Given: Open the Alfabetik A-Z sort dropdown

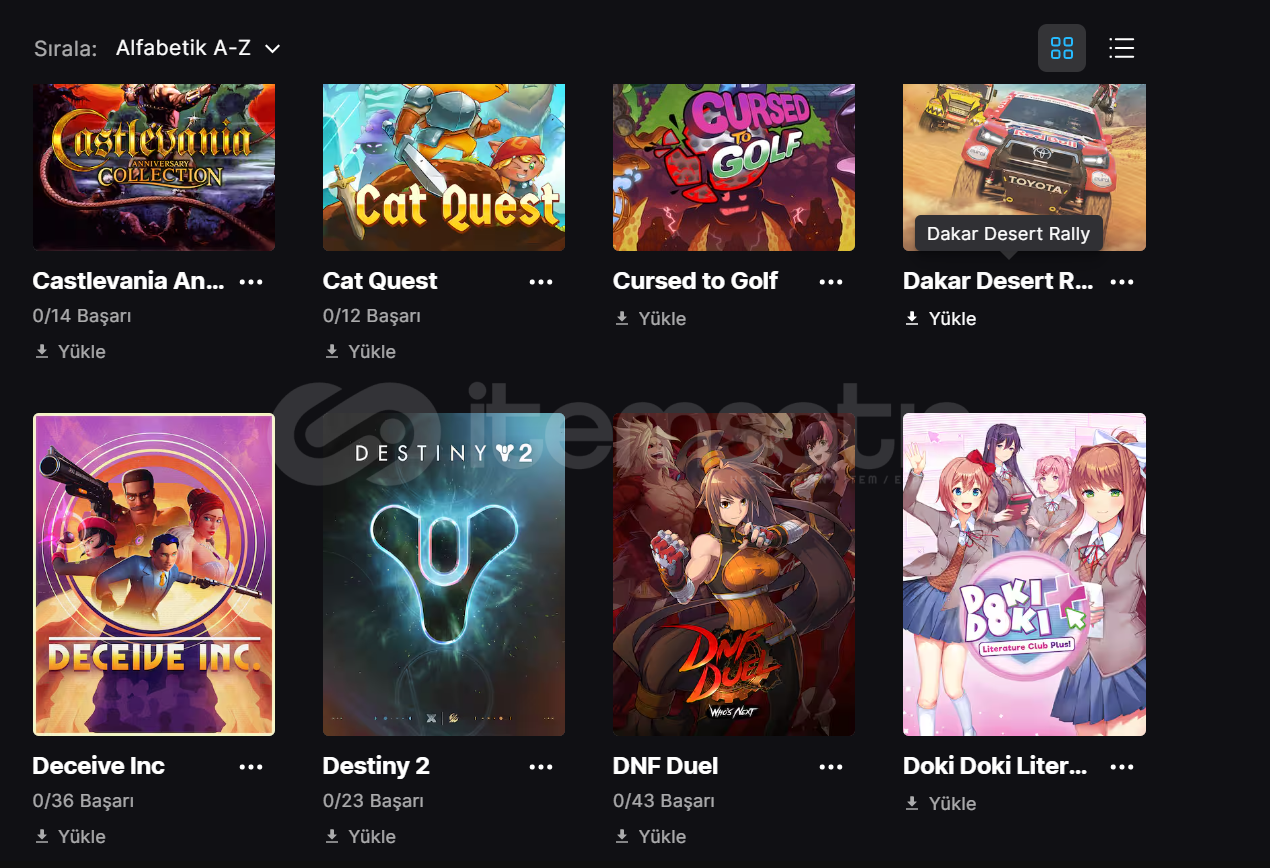Looking at the screenshot, I should [198, 48].
